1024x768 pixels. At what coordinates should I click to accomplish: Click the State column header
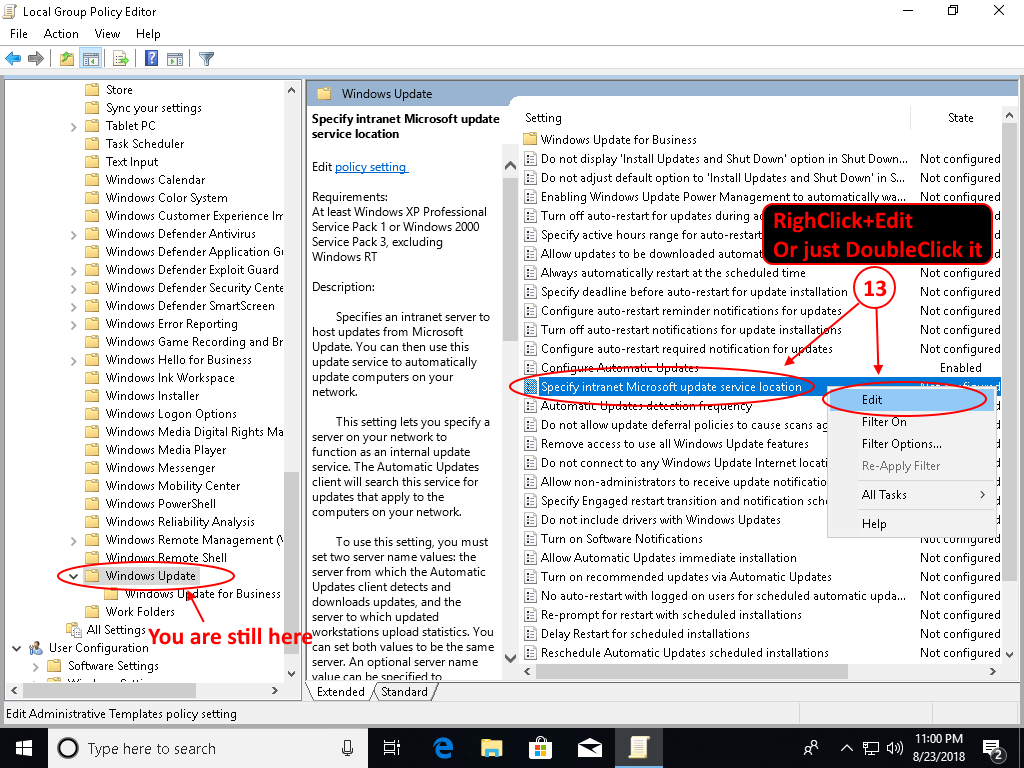(960, 118)
